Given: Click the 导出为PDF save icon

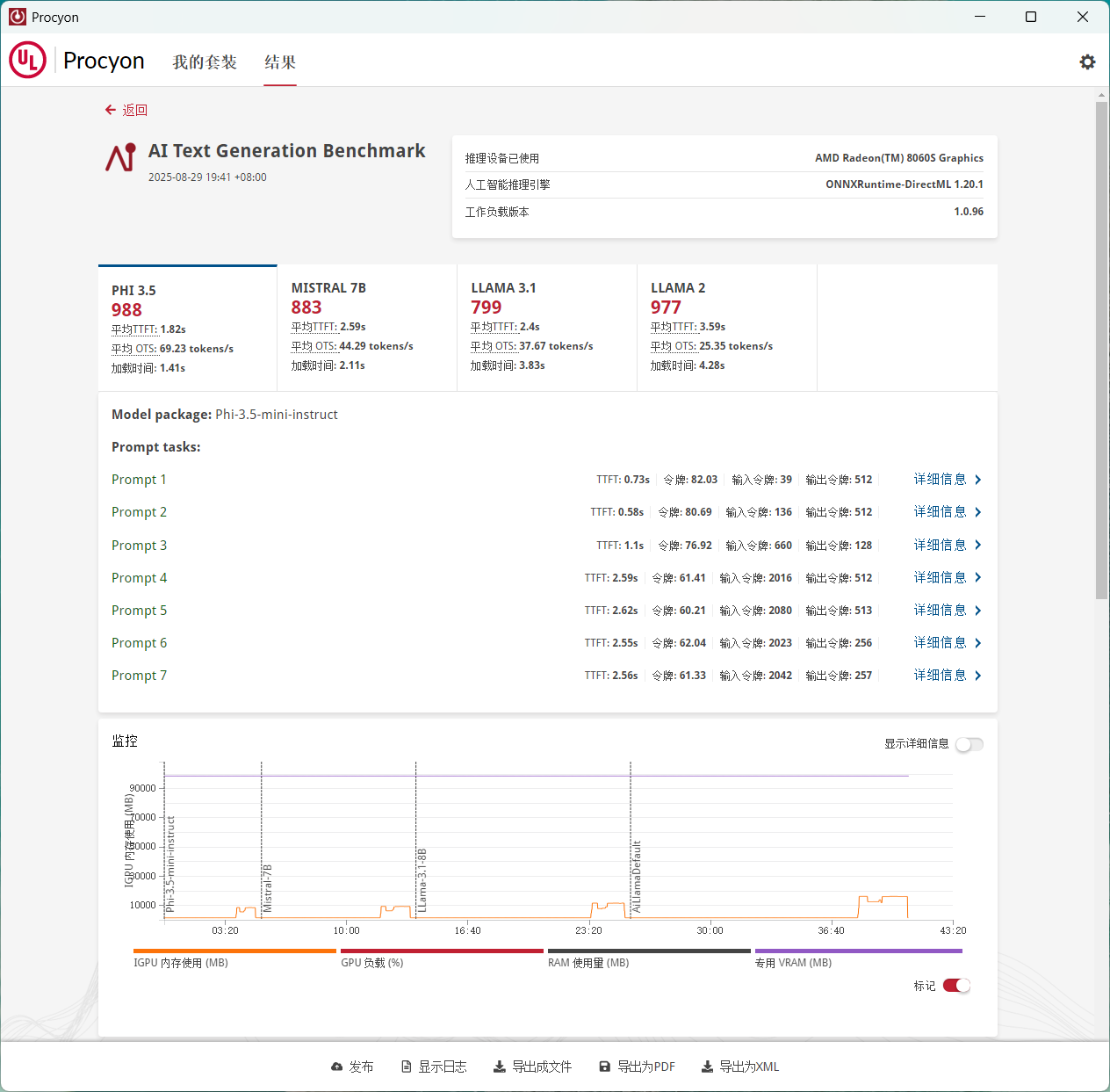Looking at the screenshot, I should point(604,1067).
